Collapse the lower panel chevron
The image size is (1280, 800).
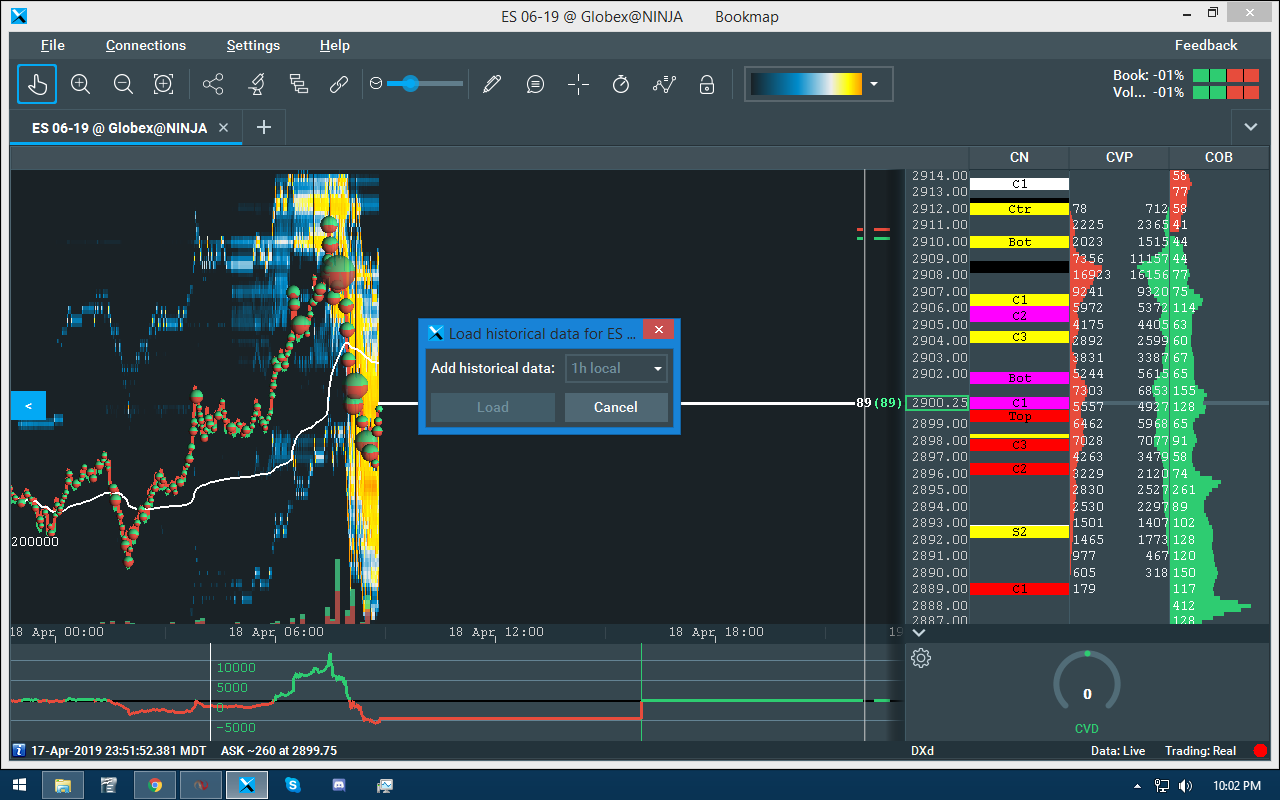[x=920, y=632]
